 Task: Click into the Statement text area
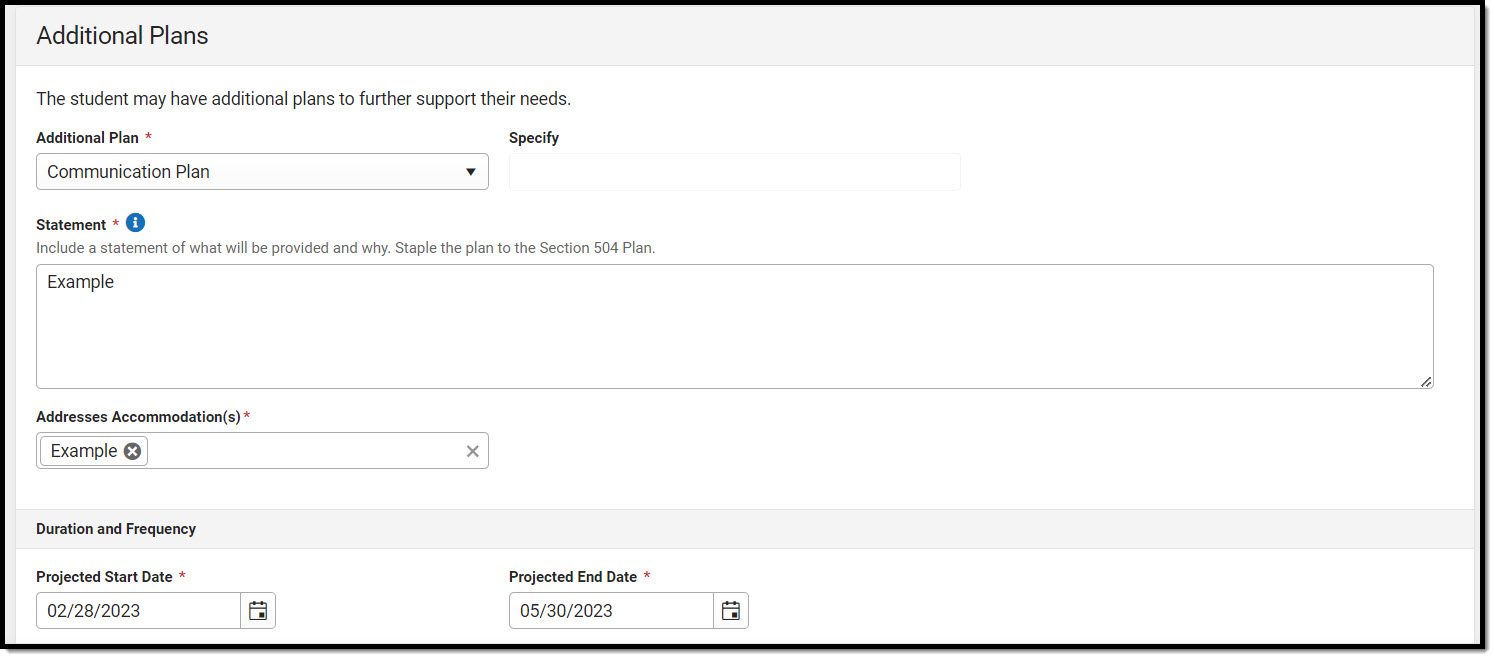click(x=734, y=326)
